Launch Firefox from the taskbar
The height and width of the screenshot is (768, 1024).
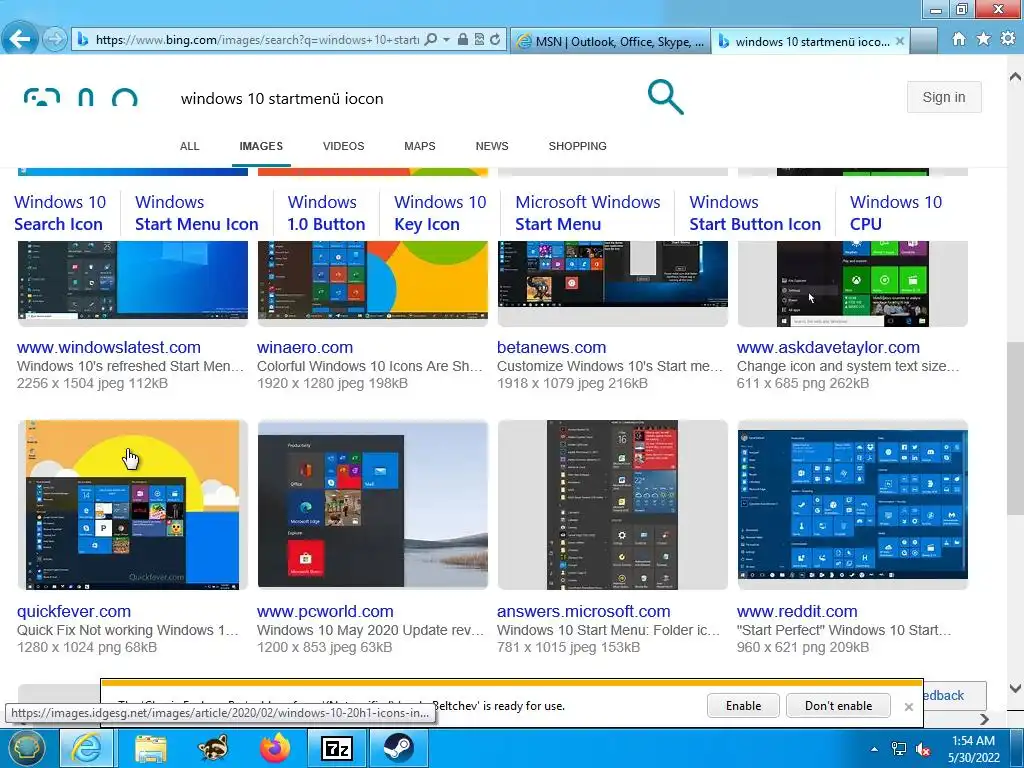click(x=275, y=748)
